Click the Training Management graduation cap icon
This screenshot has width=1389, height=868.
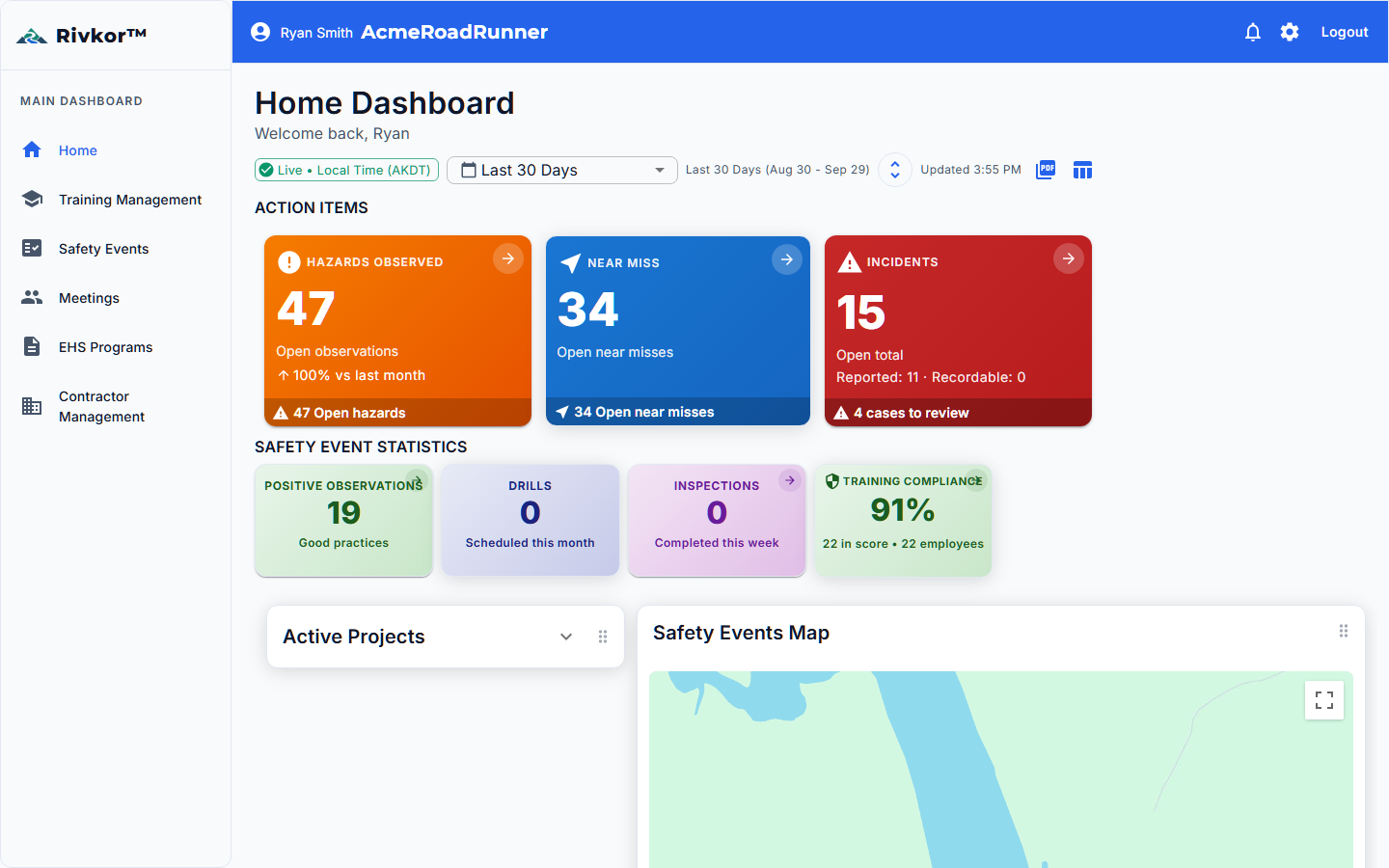click(32, 199)
